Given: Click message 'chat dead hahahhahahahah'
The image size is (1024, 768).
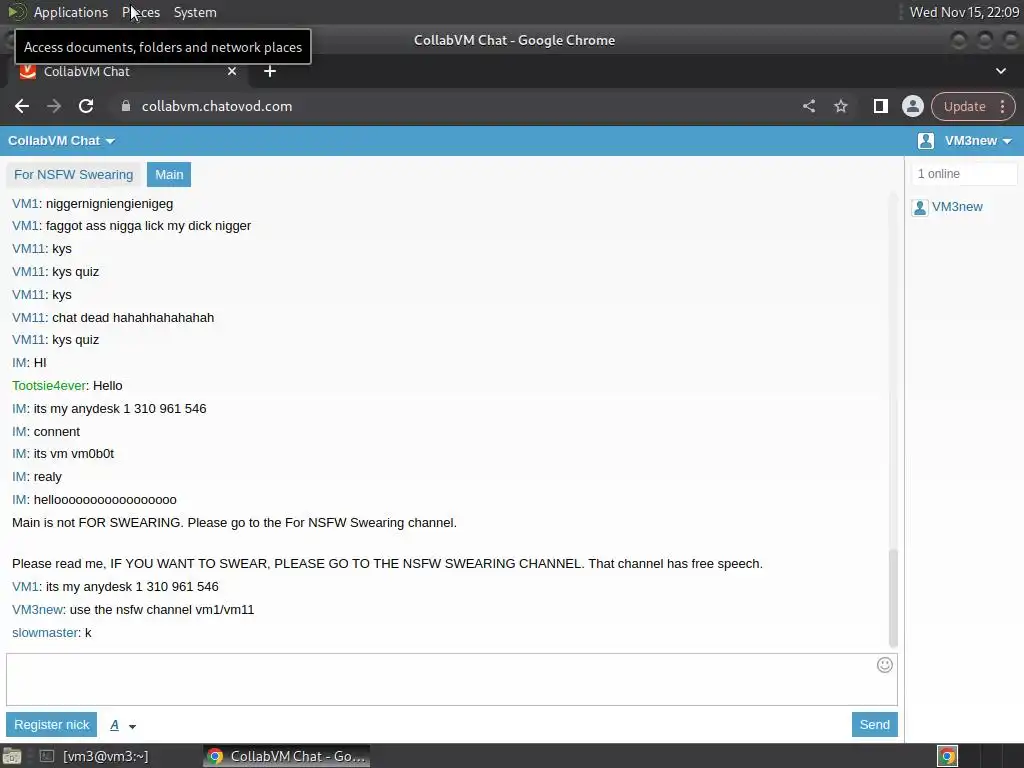Looking at the screenshot, I should 133,318.
